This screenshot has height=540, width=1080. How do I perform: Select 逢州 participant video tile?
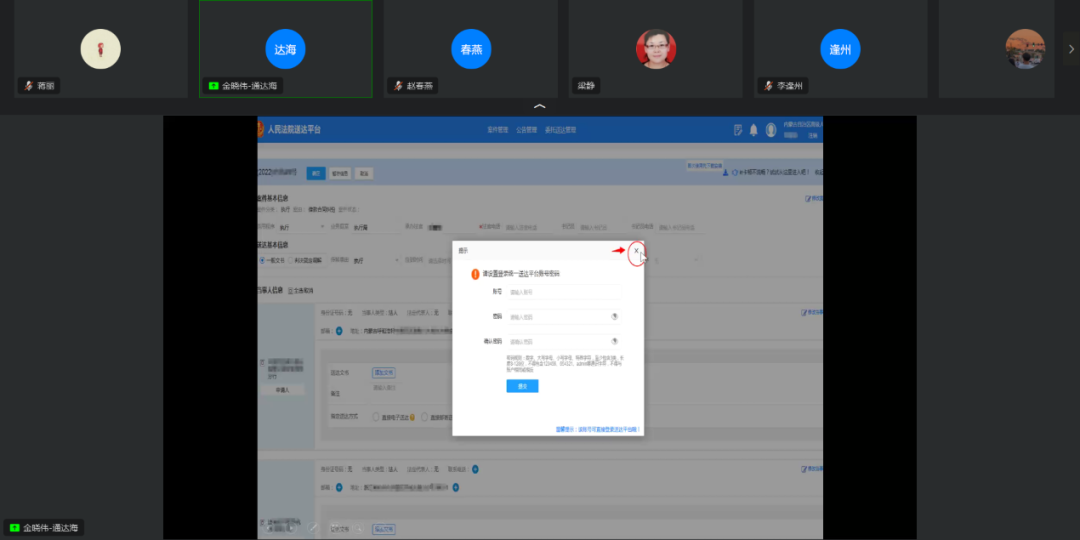click(x=840, y=49)
